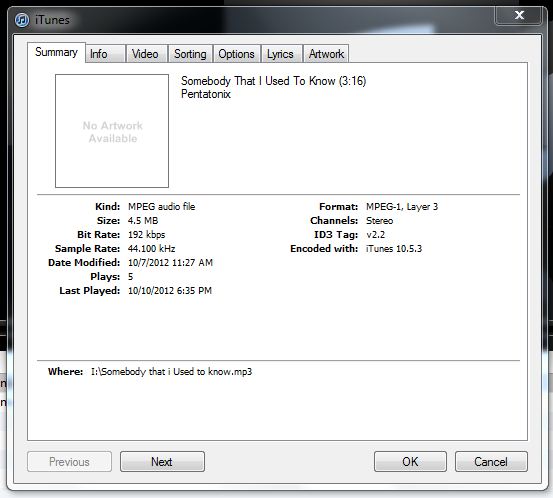The height and width of the screenshot is (498, 553).
Task: Click the Encoded with: label
Action: (x=324, y=249)
